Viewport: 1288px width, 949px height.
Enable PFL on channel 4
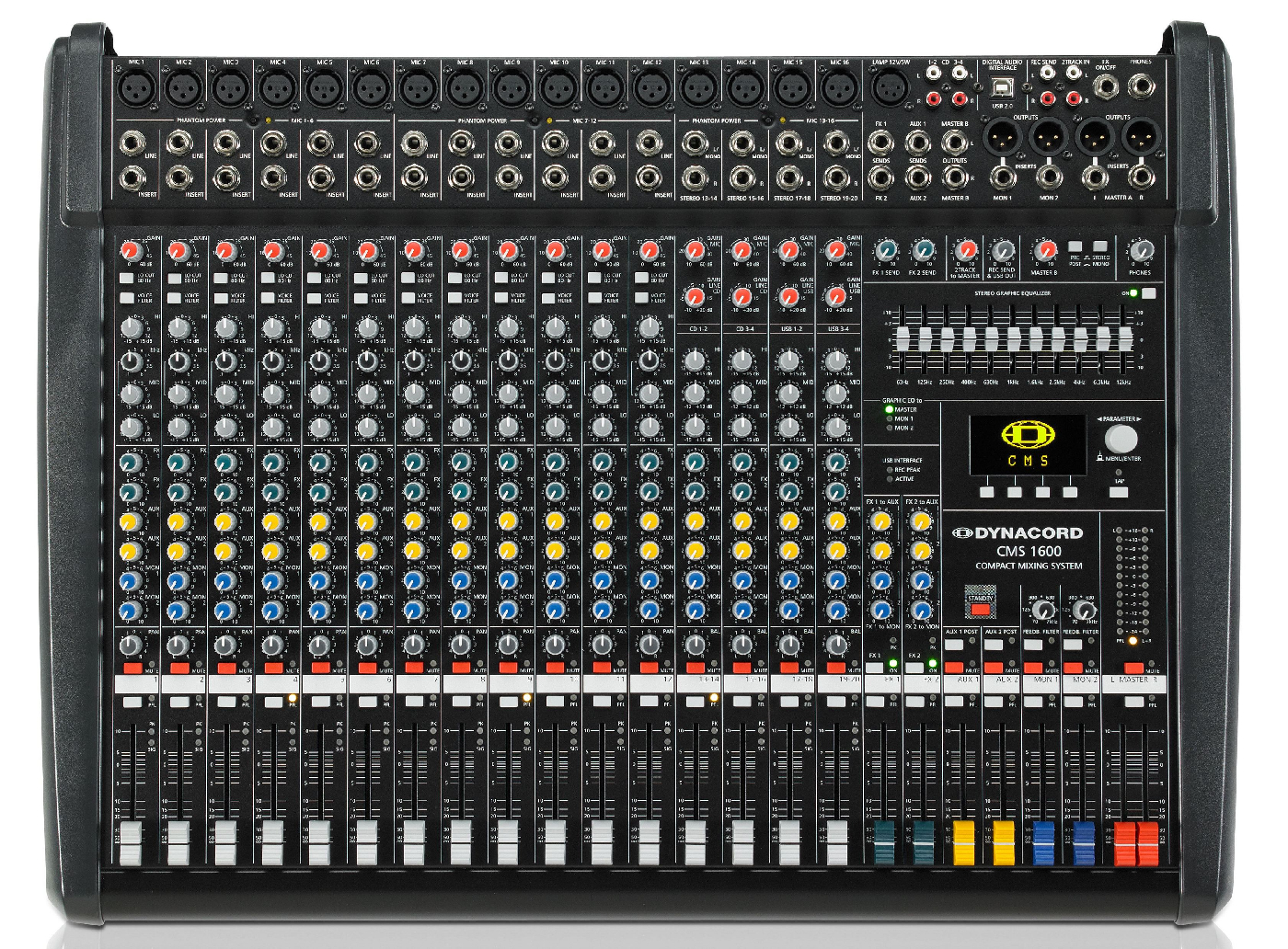[x=273, y=702]
